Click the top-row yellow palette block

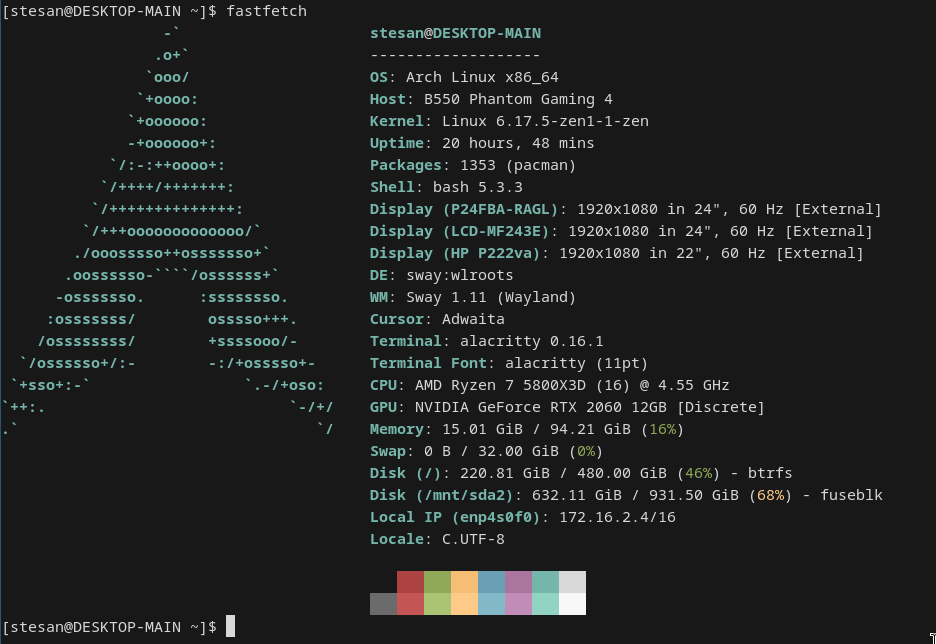pos(464,582)
